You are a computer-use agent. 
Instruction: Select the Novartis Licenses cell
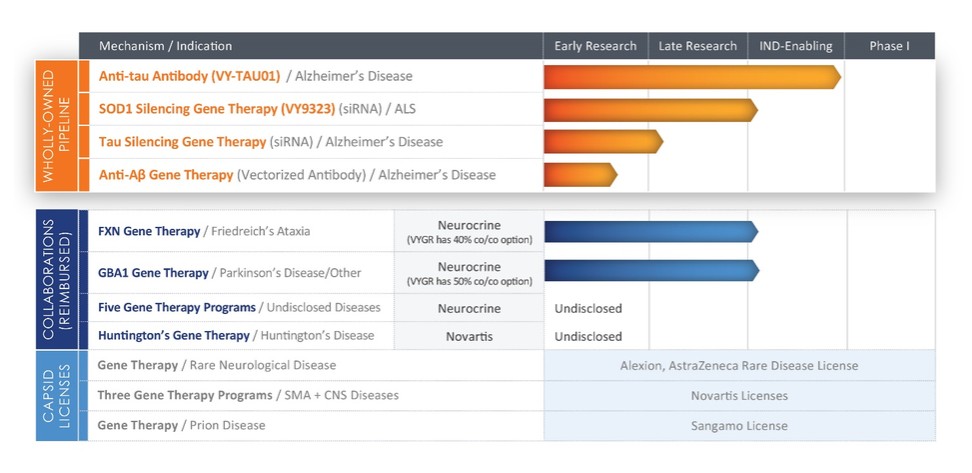[x=739, y=396]
